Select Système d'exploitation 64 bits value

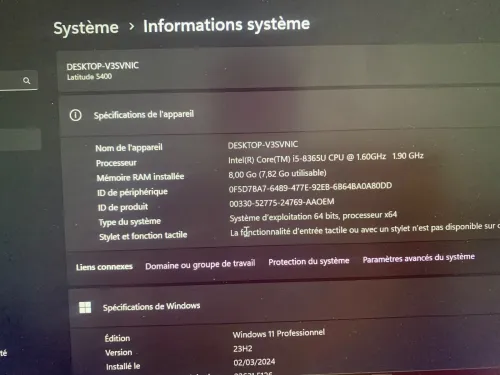pyautogui.click(x=313, y=216)
